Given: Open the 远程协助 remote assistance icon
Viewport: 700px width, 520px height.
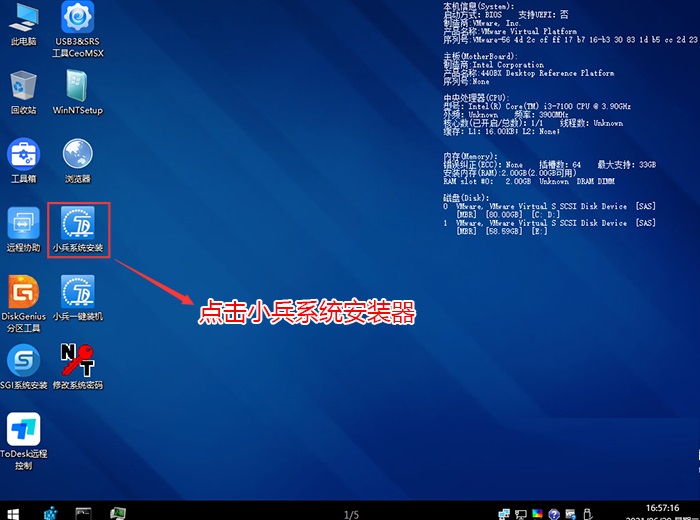Looking at the screenshot, I should [x=23, y=229].
